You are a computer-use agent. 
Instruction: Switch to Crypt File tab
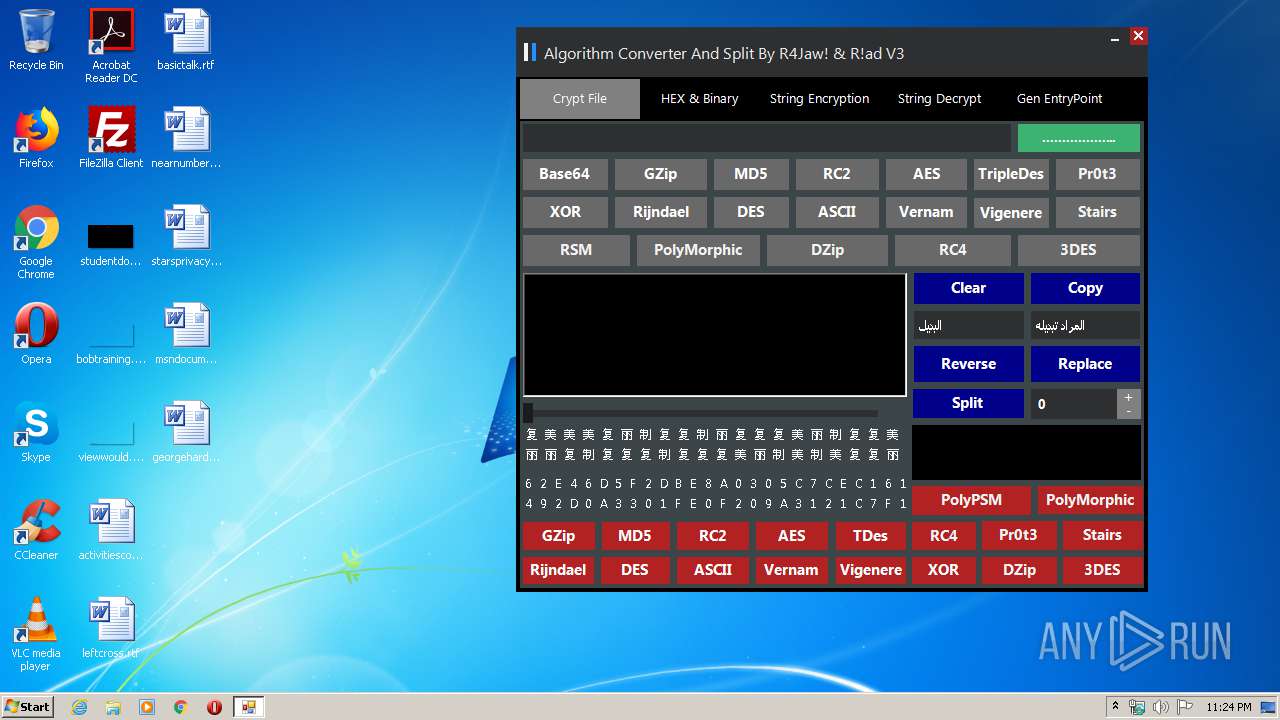point(580,99)
